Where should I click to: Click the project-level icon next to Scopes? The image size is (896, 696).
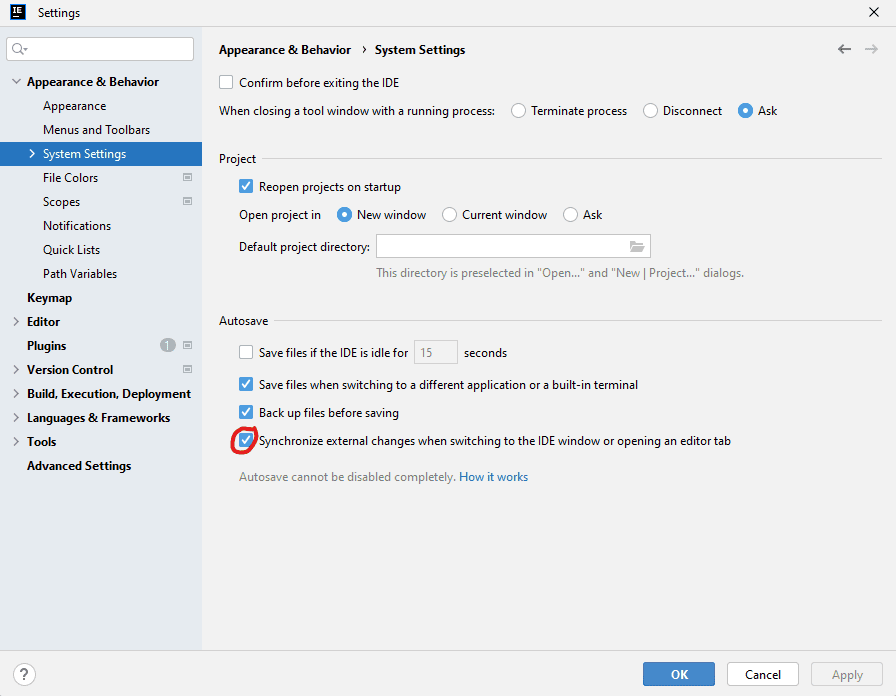(187, 201)
